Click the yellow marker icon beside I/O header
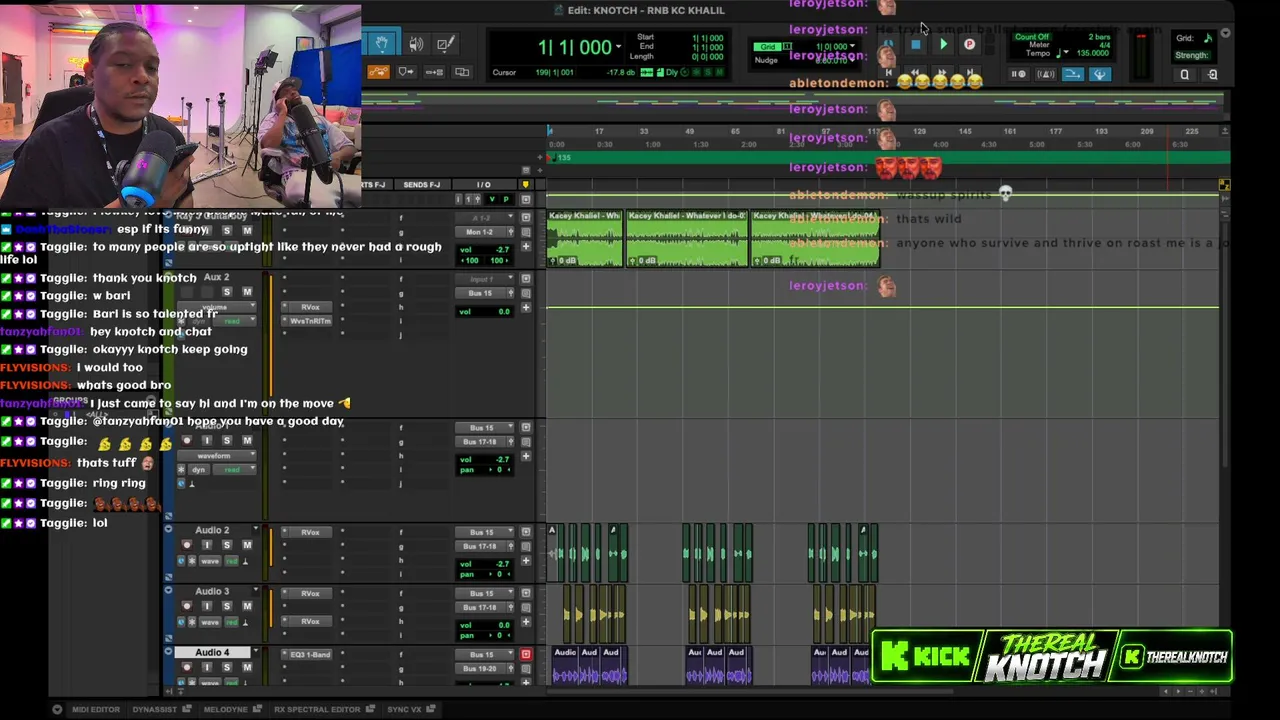This screenshot has width=1280, height=720. 526,185
